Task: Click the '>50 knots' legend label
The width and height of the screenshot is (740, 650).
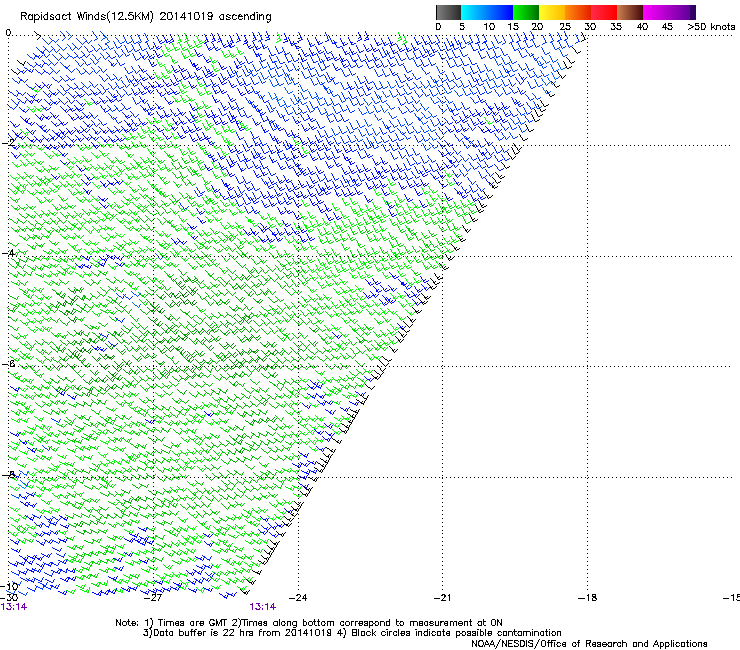Action: click(x=711, y=27)
